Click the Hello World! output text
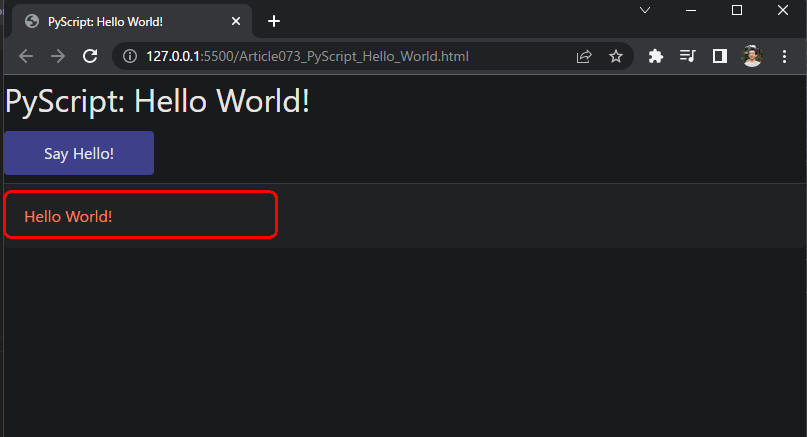807x437 pixels. [68, 216]
